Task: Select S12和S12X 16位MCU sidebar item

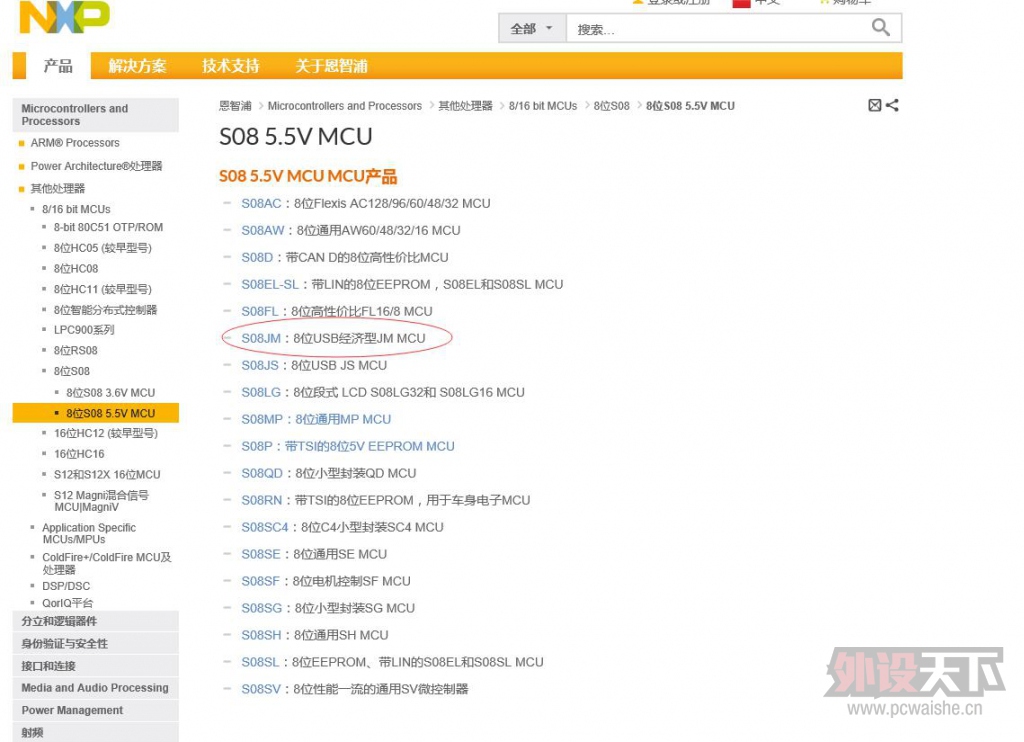Action: [x=107, y=474]
